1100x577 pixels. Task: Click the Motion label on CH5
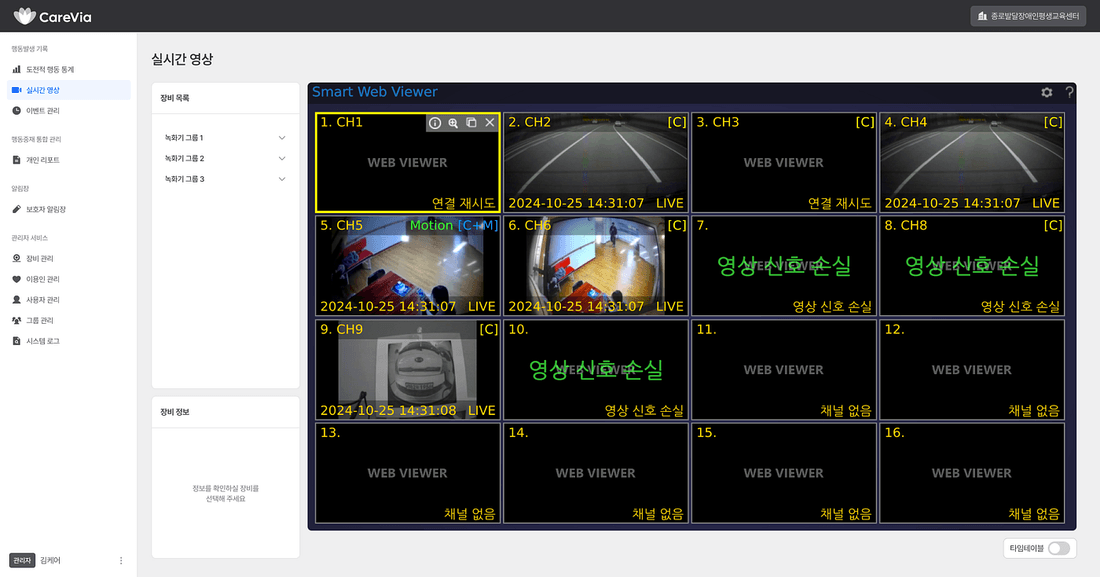tap(431, 225)
